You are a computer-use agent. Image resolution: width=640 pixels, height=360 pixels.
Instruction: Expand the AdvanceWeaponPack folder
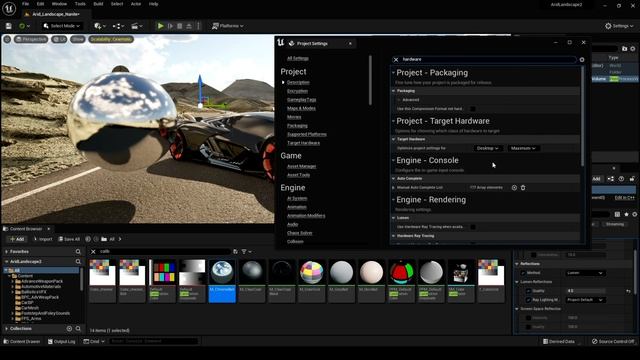pyautogui.click(x=13, y=281)
